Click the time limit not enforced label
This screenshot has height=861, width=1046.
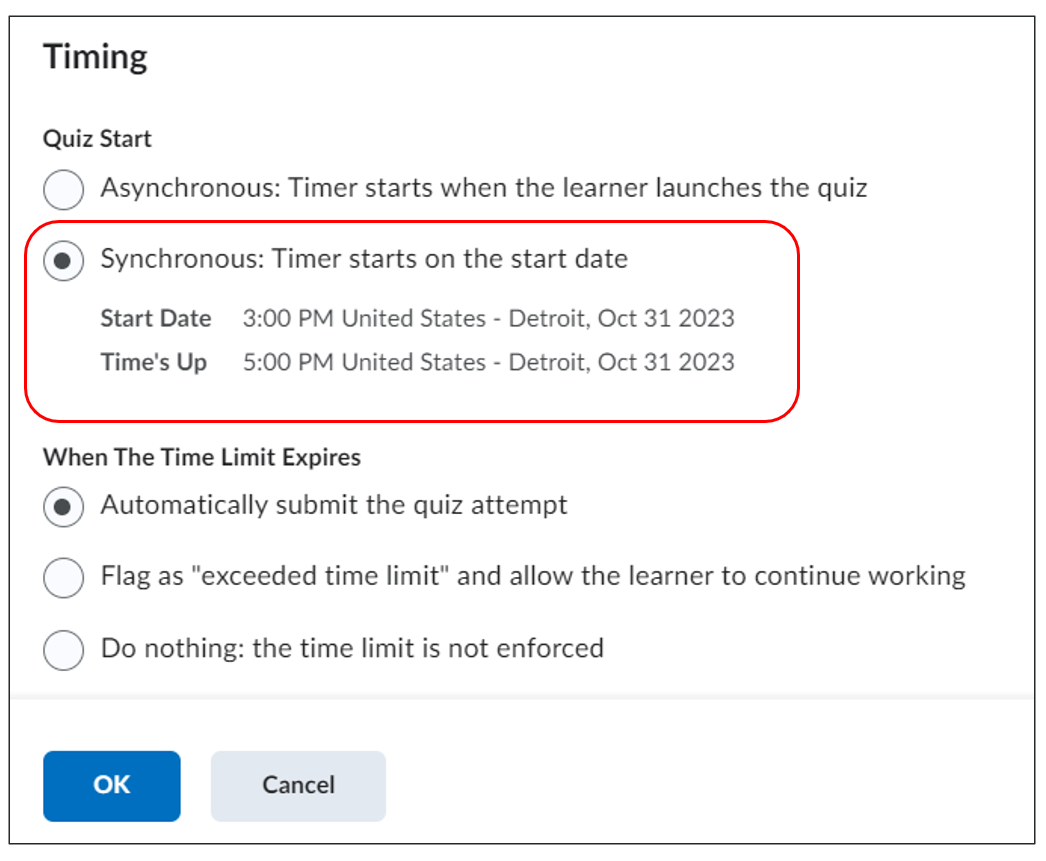(x=350, y=650)
